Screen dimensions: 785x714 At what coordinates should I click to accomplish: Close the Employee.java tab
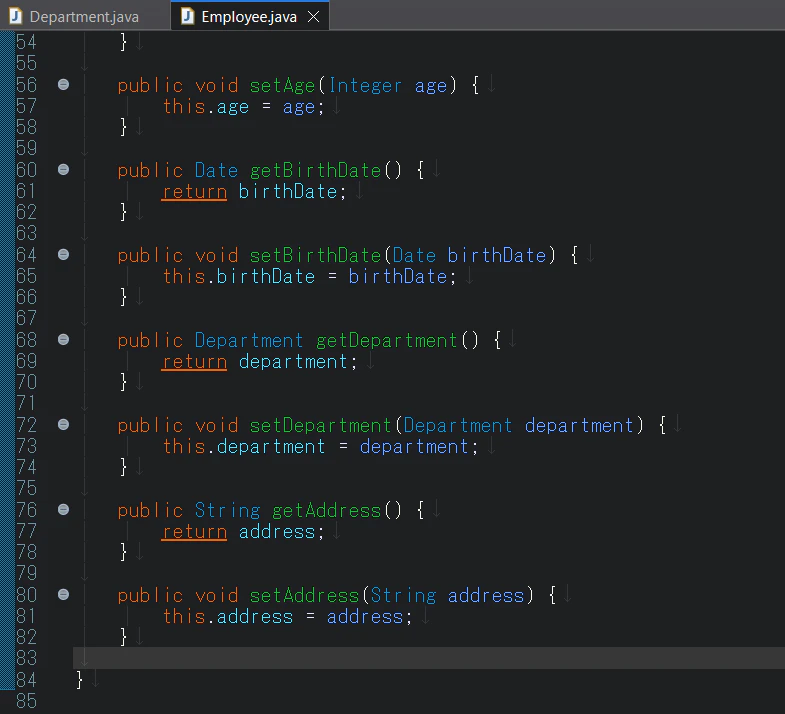pos(313,17)
